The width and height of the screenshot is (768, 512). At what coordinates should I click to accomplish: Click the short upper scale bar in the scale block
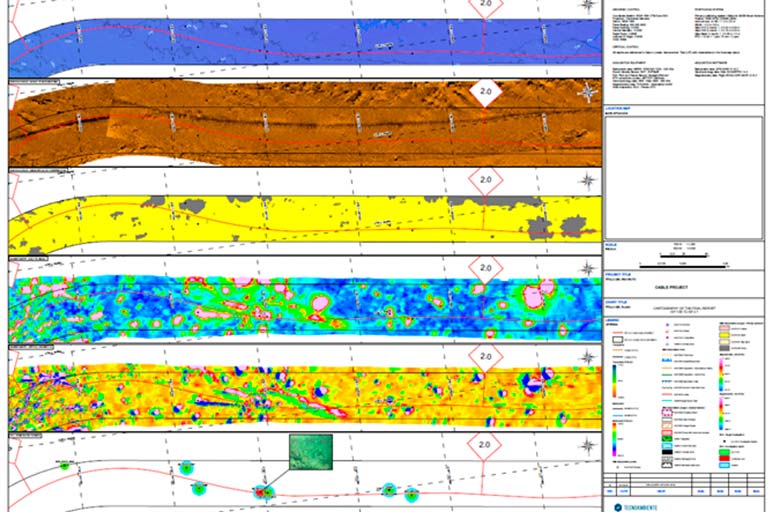pos(684,255)
